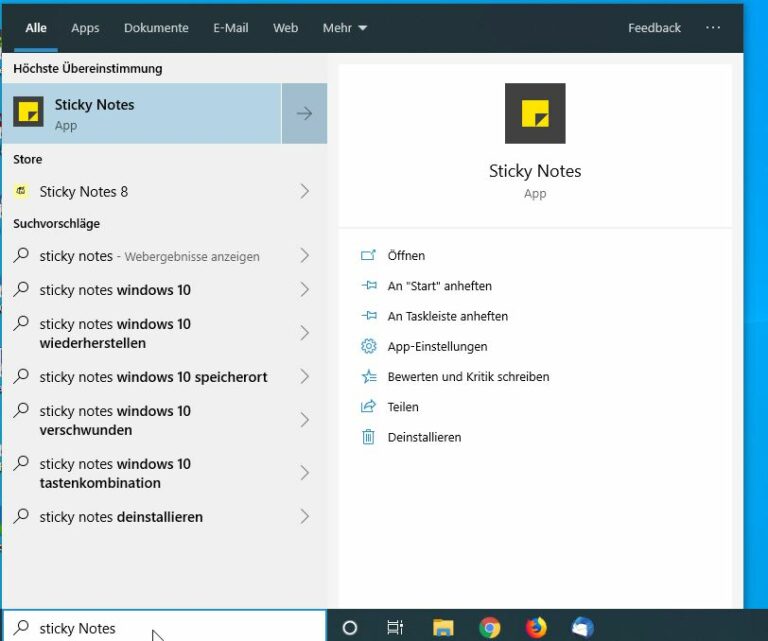Switch to the Web tab
This screenshot has width=768, height=641.
[286, 28]
